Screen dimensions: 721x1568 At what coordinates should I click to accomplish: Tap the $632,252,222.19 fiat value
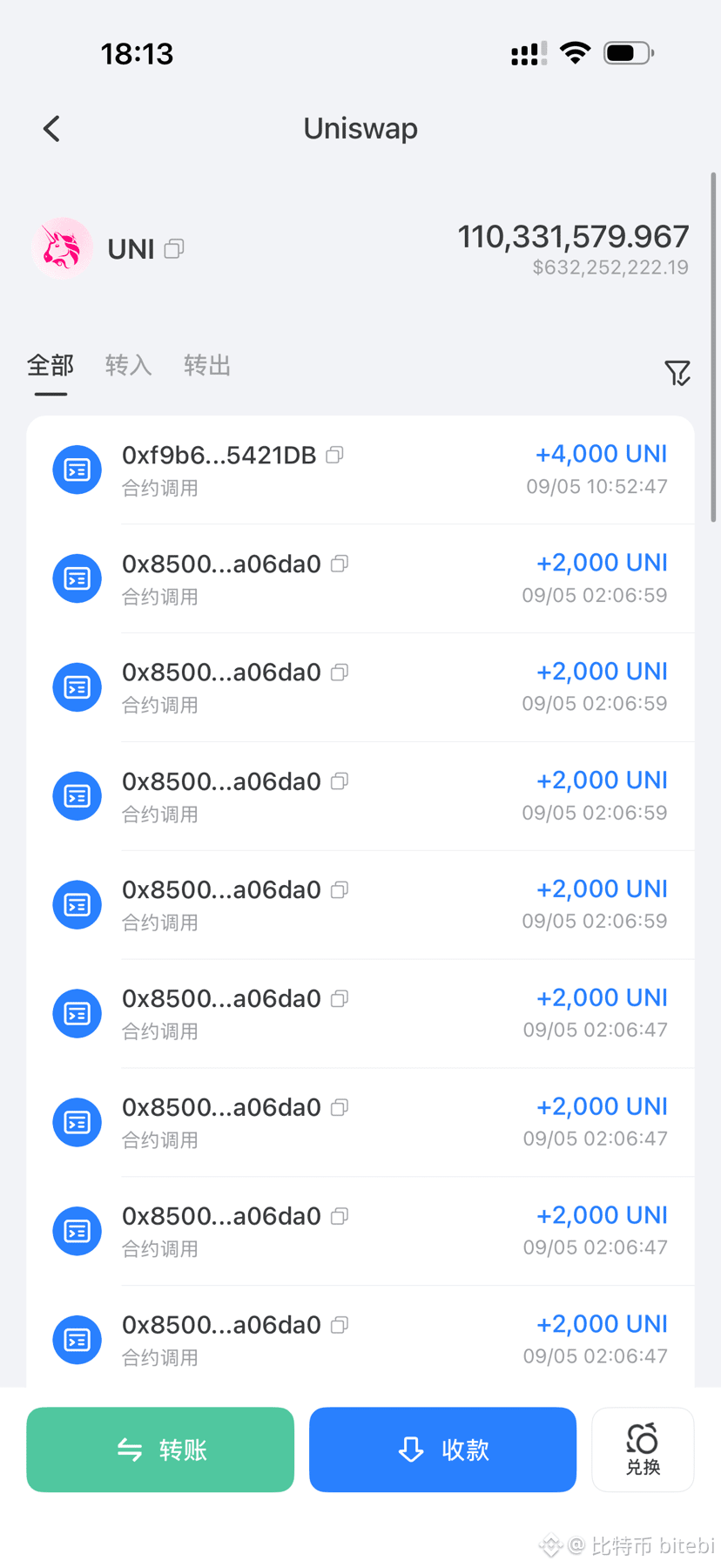tap(610, 267)
